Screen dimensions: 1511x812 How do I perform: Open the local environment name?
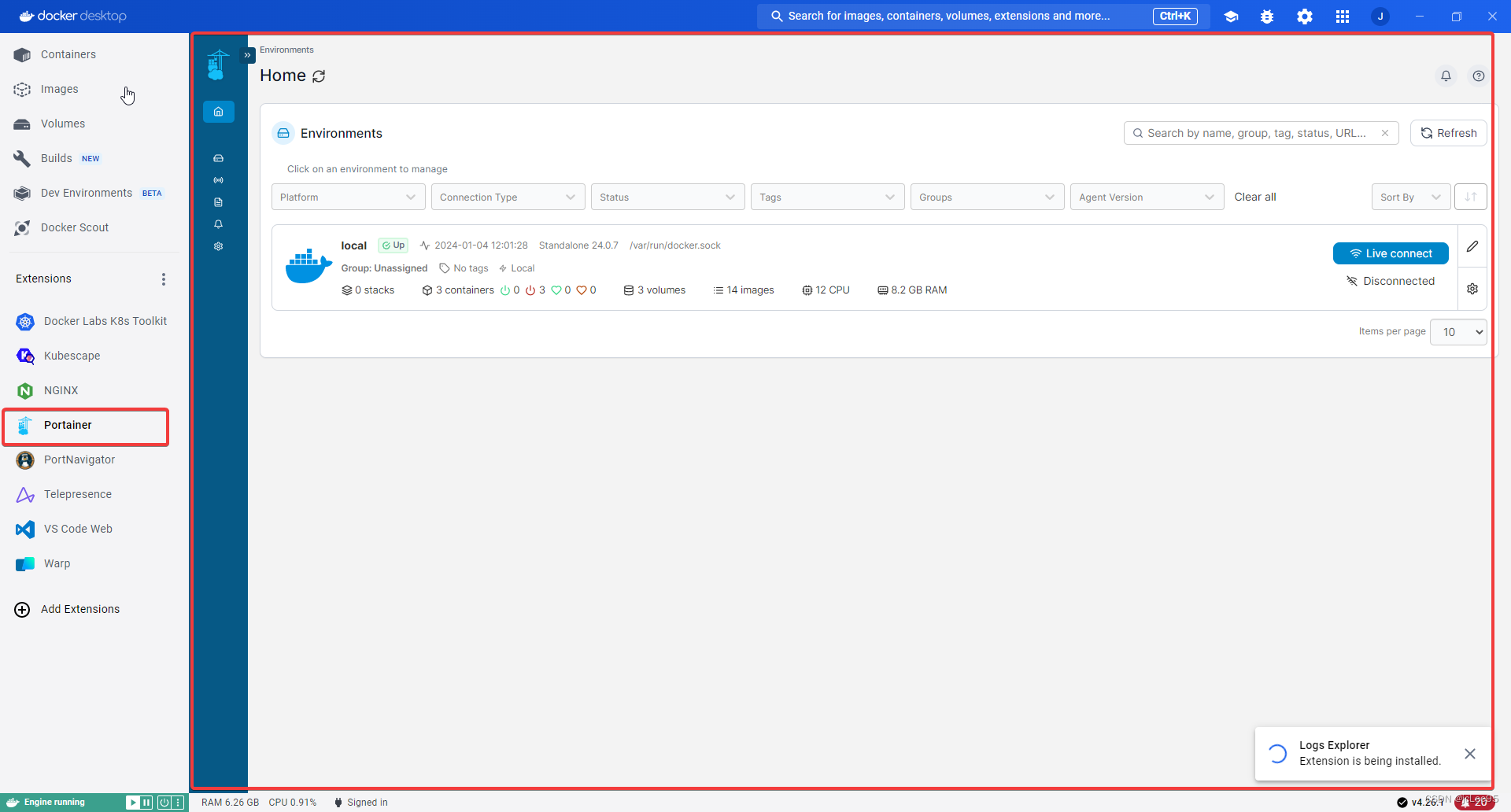point(354,245)
